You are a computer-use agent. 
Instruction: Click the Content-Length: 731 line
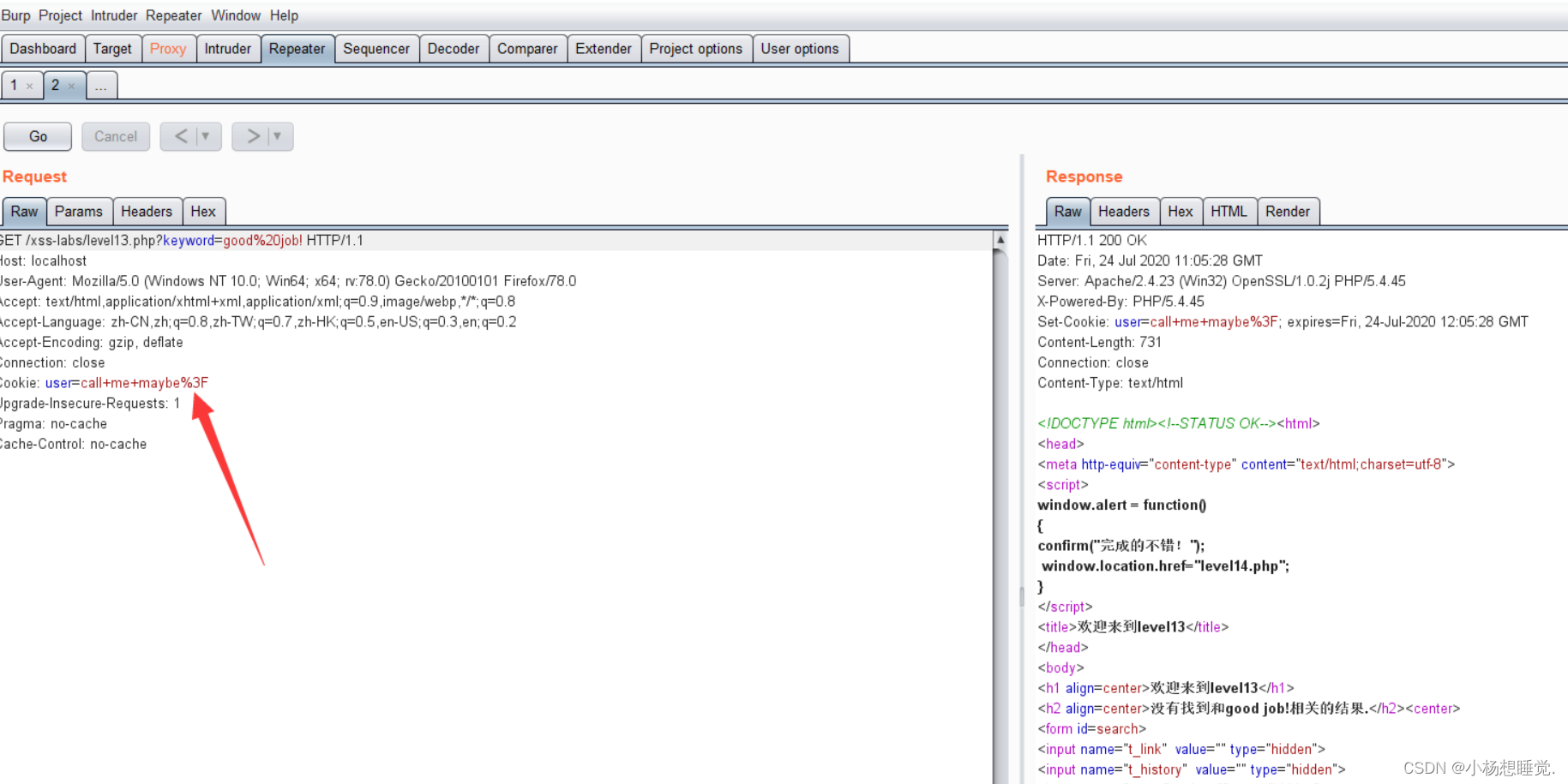(x=1100, y=343)
